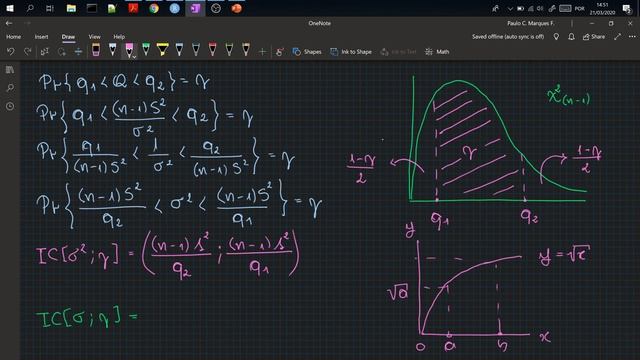Select objects or type text tool
The width and height of the screenshot is (640, 360).
click(x=44, y=51)
